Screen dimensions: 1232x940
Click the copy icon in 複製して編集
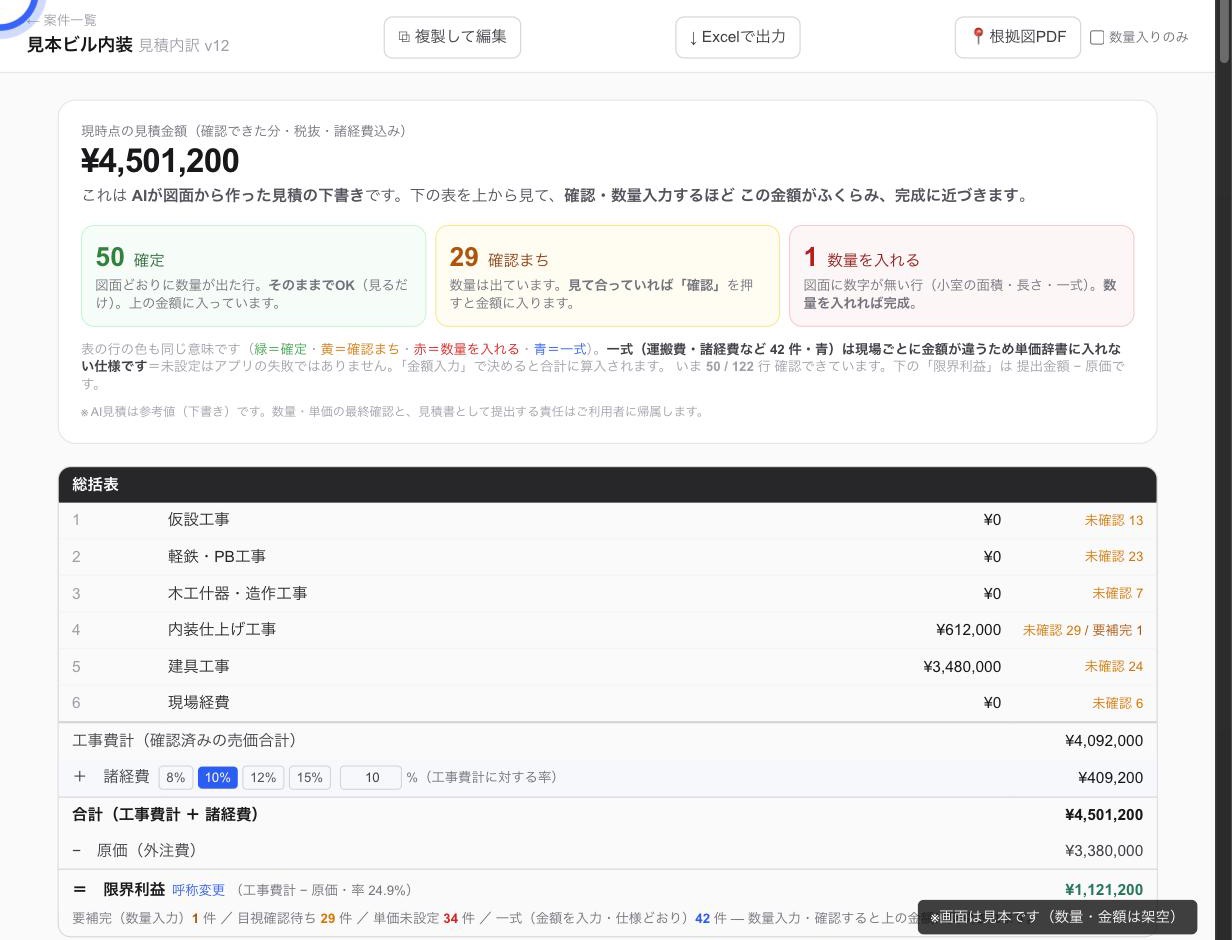tap(404, 37)
